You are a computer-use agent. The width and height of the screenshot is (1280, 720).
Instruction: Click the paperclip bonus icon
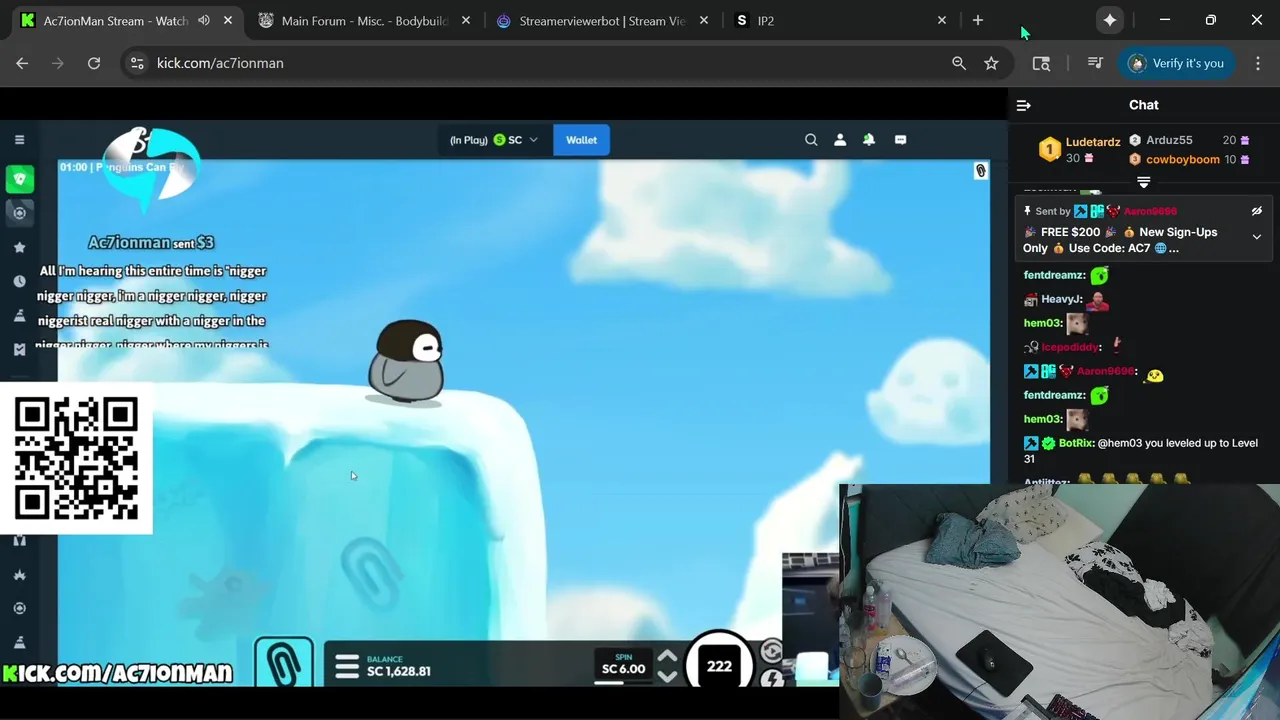coord(284,663)
